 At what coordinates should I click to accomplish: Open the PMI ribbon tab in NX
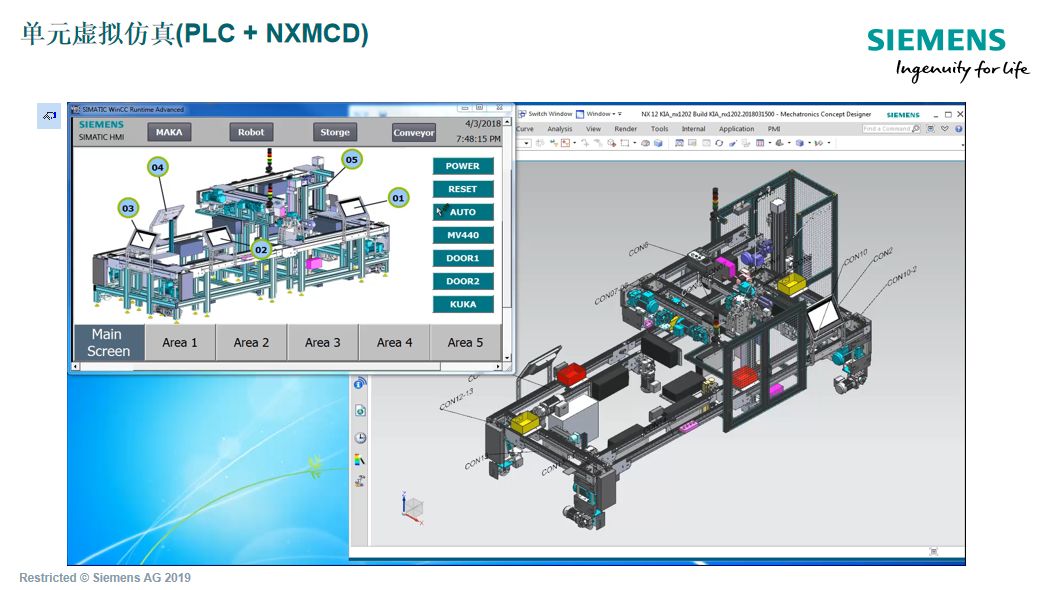click(774, 129)
